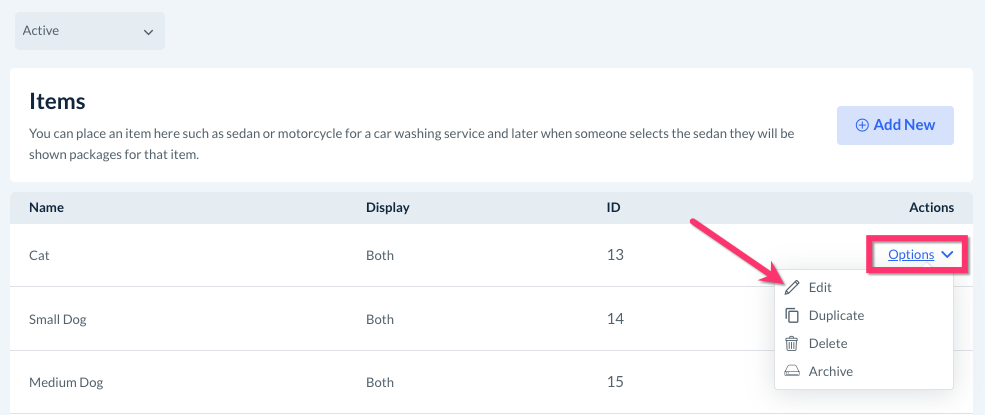Click the plus icon on Add New
This screenshot has width=985, height=415.
pos(862,125)
